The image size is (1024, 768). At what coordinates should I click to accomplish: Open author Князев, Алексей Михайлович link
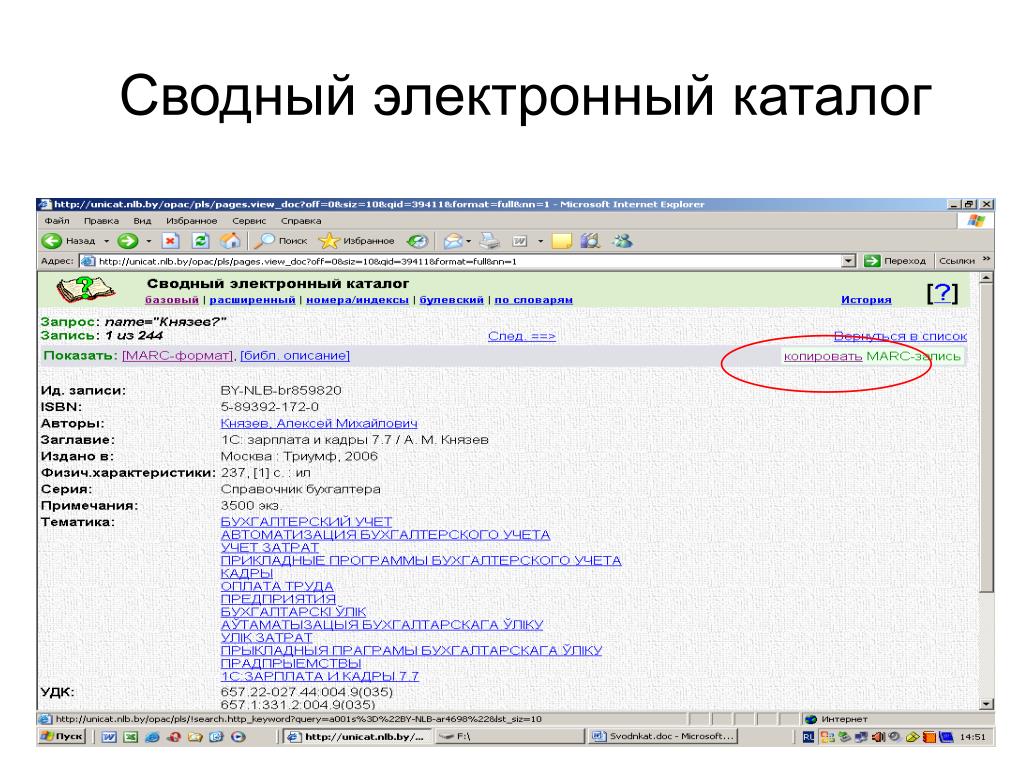tap(319, 423)
